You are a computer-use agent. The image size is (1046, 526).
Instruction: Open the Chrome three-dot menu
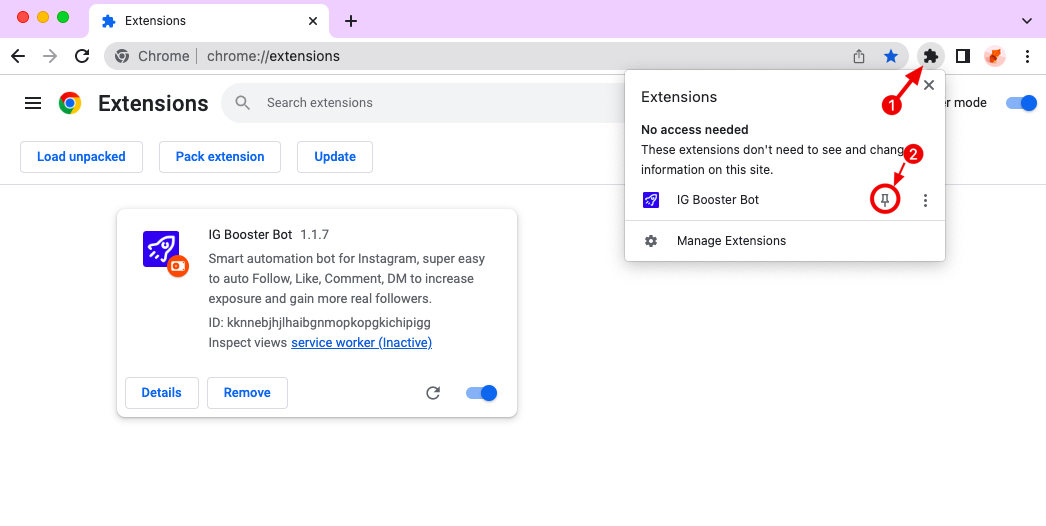pos(1027,56)
